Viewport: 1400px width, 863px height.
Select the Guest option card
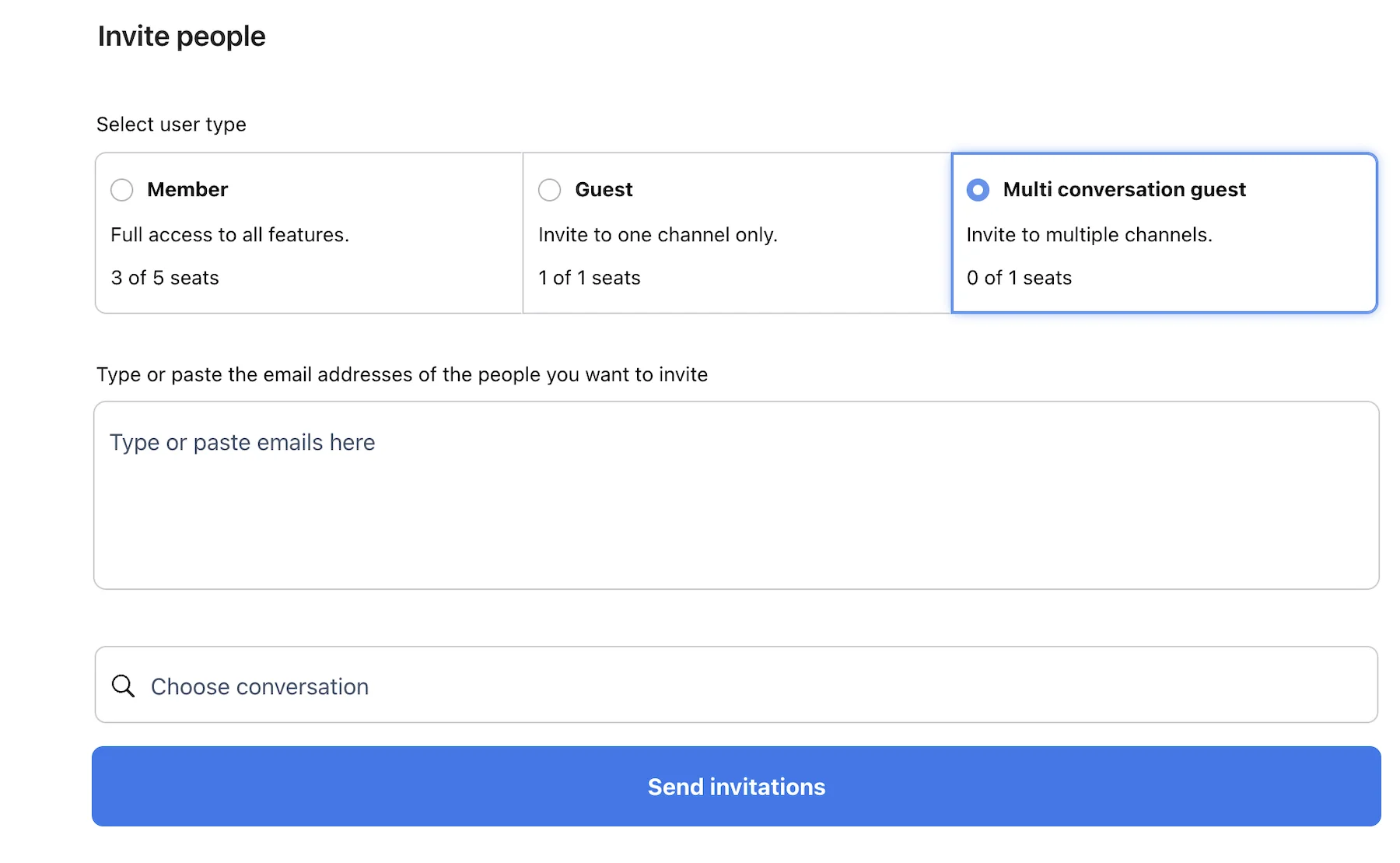click(x=736, y=233)
